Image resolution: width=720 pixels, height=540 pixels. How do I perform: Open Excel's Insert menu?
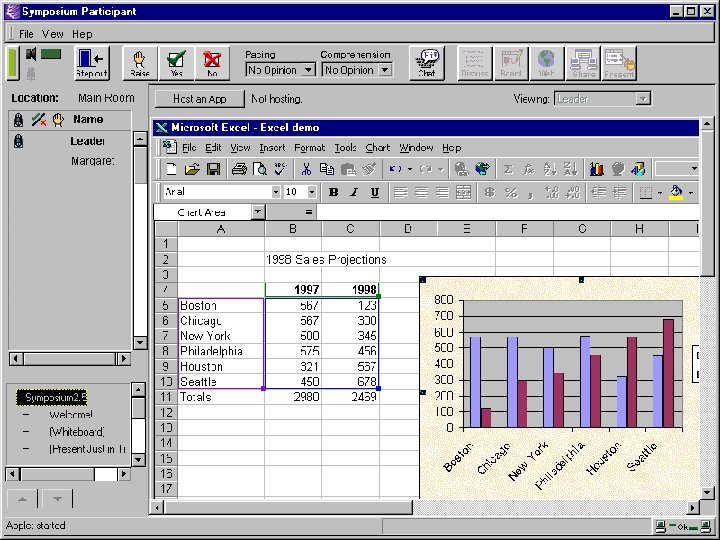coord(272,148)
